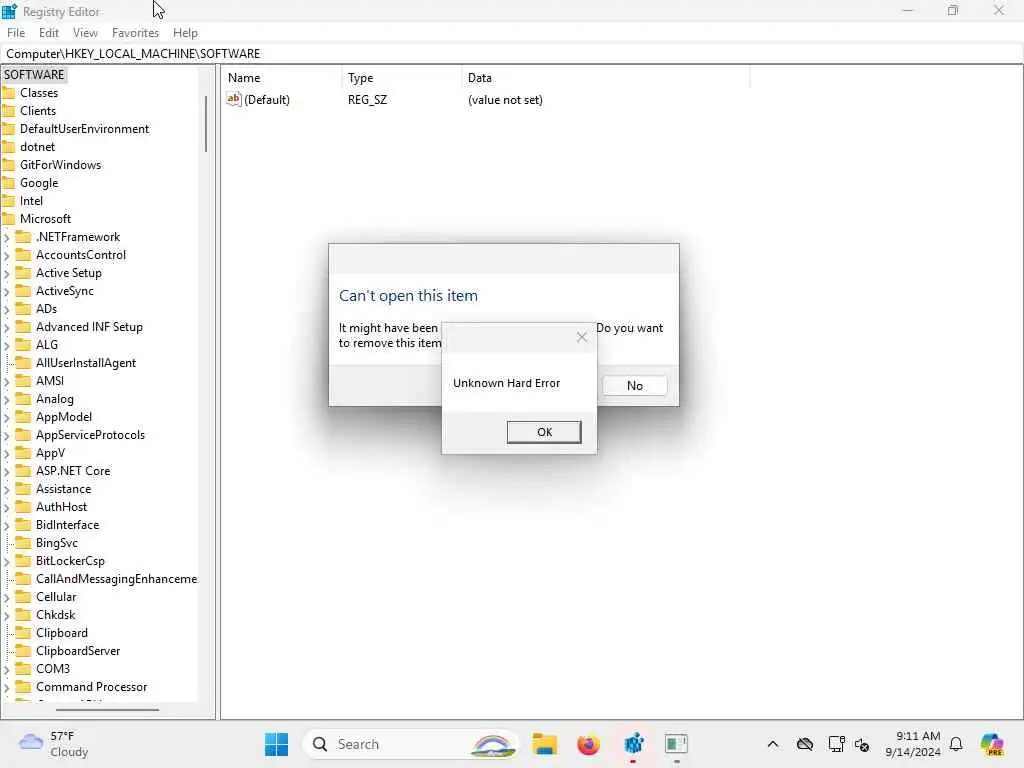
Task: Click the COM3 folder icon
Action: pos(23,669)
